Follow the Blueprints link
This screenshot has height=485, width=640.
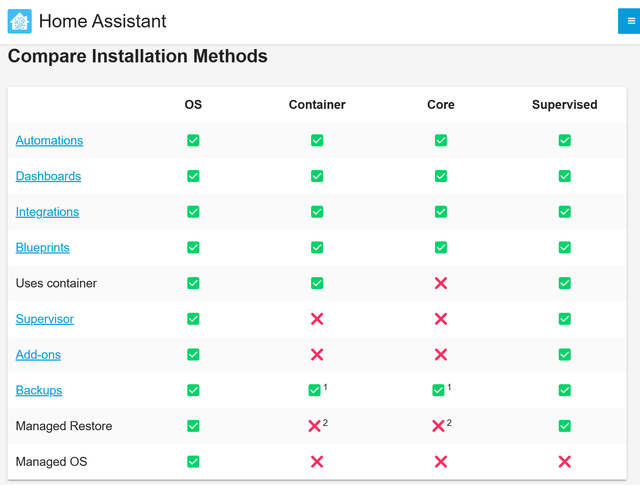coord(42,248)
